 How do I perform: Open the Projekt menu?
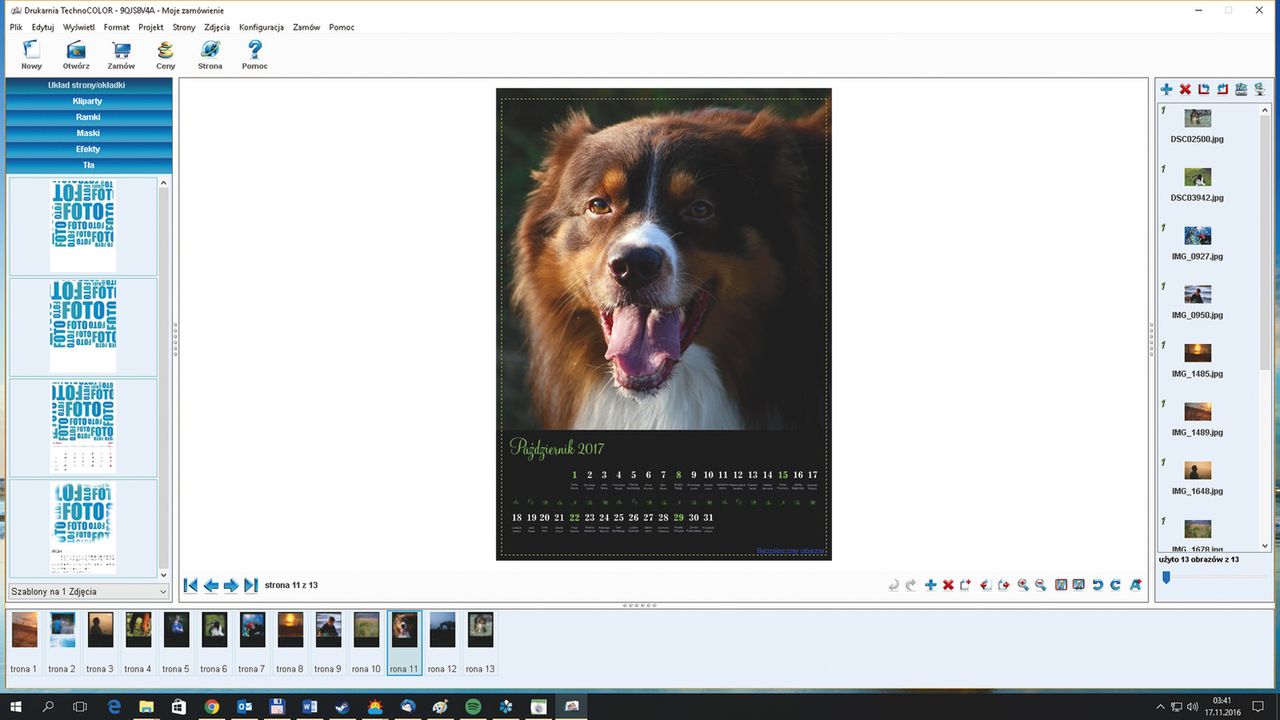pos(151,27)
